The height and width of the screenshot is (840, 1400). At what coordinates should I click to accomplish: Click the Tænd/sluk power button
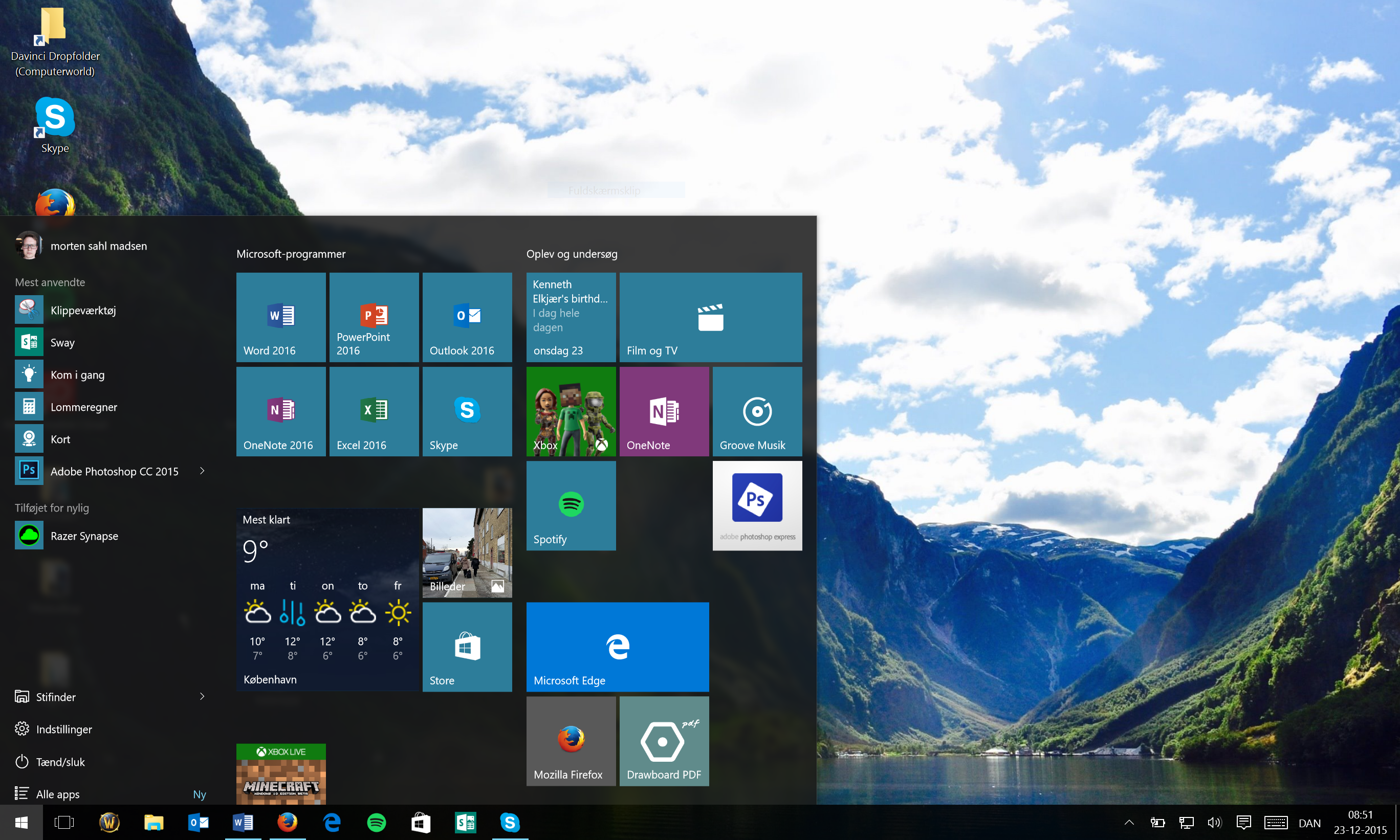(x=60, y=762)
